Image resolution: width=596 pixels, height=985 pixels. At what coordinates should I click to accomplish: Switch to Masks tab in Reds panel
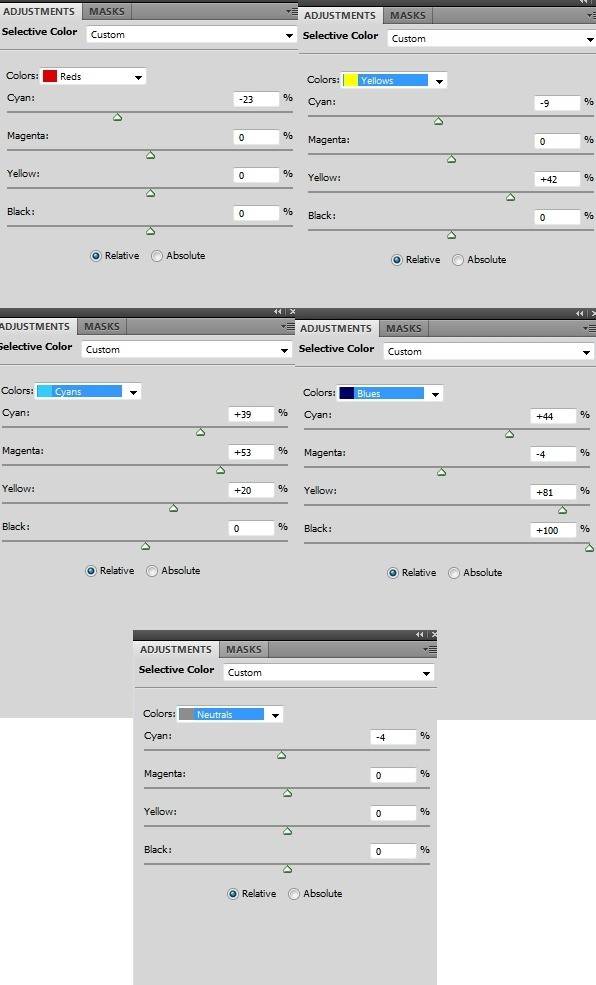click(x=107, y=11)
